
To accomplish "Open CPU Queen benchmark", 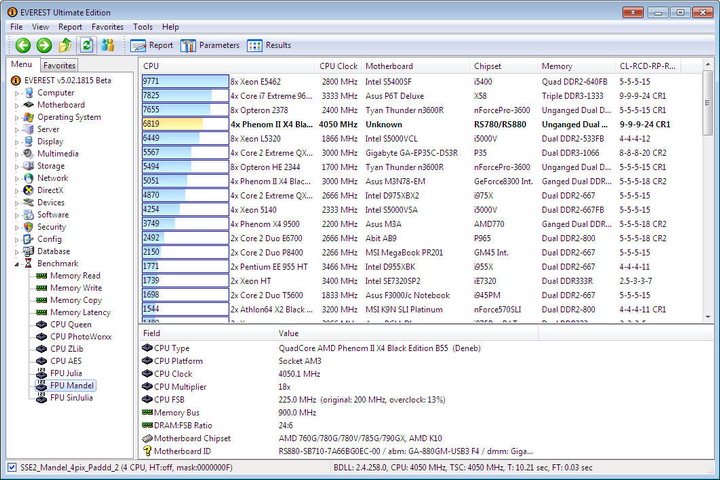I will tap(64, 324).
